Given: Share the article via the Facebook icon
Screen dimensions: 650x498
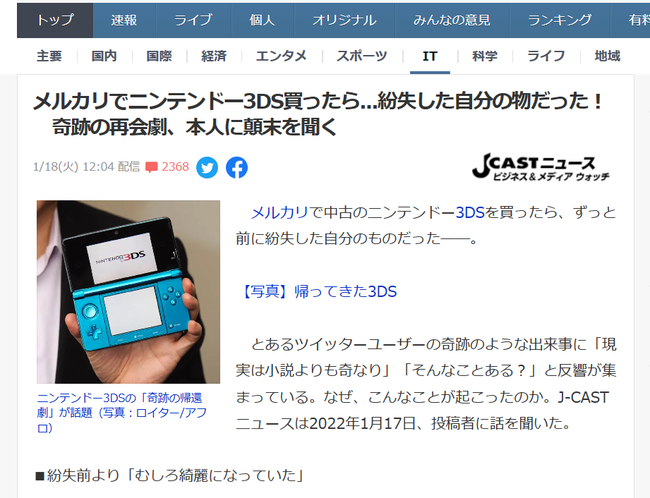Looking at the screenshot, I should click(237, 168).
